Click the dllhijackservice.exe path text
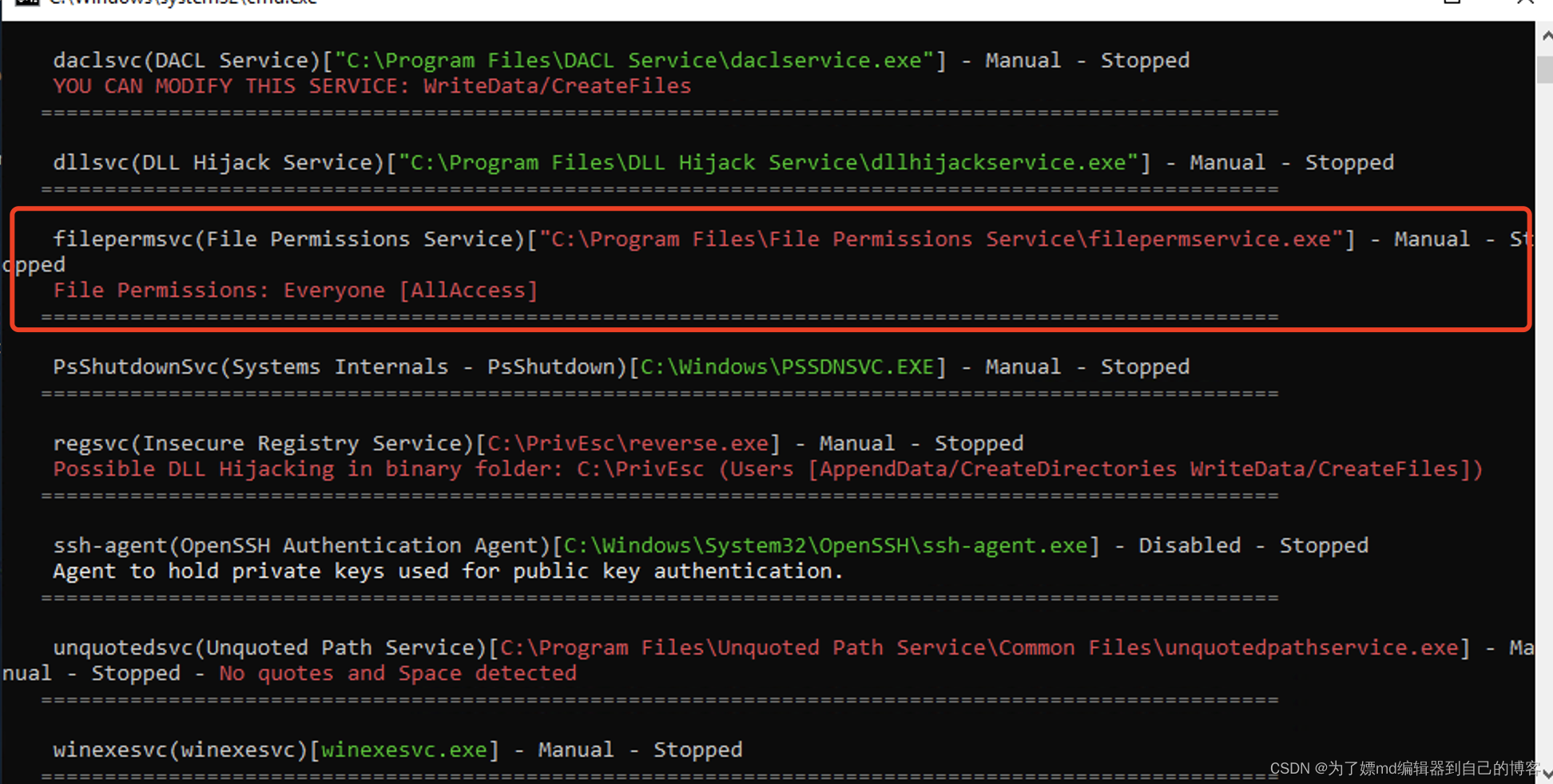1553x784 pixels. pyautogui.click(x=768, y=163)
